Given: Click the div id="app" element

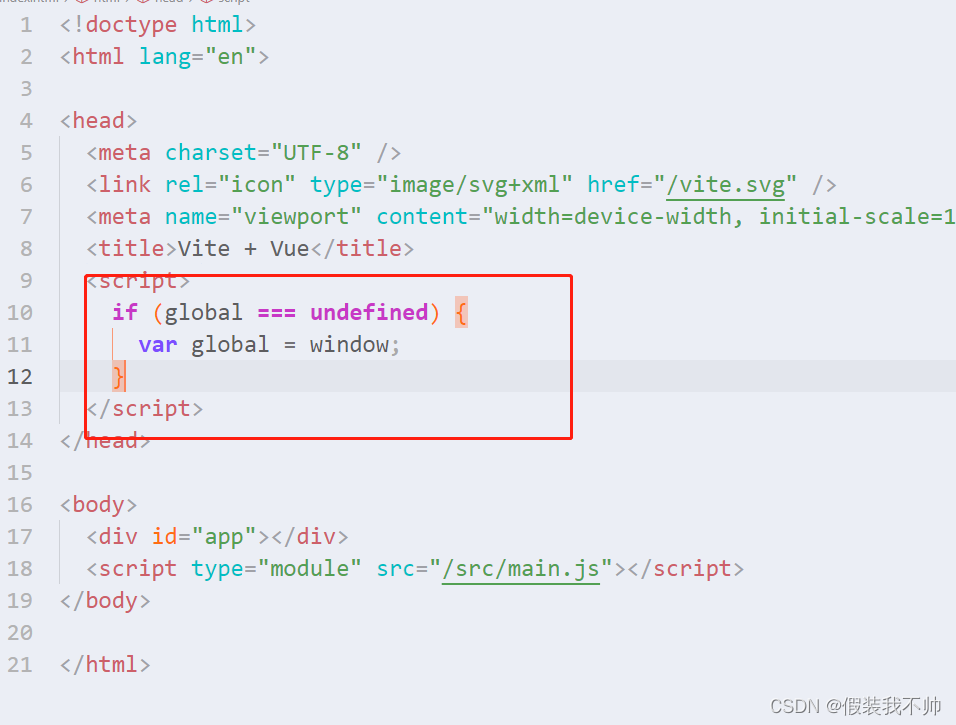Looking at the screenshot, I should pos(216,537).
